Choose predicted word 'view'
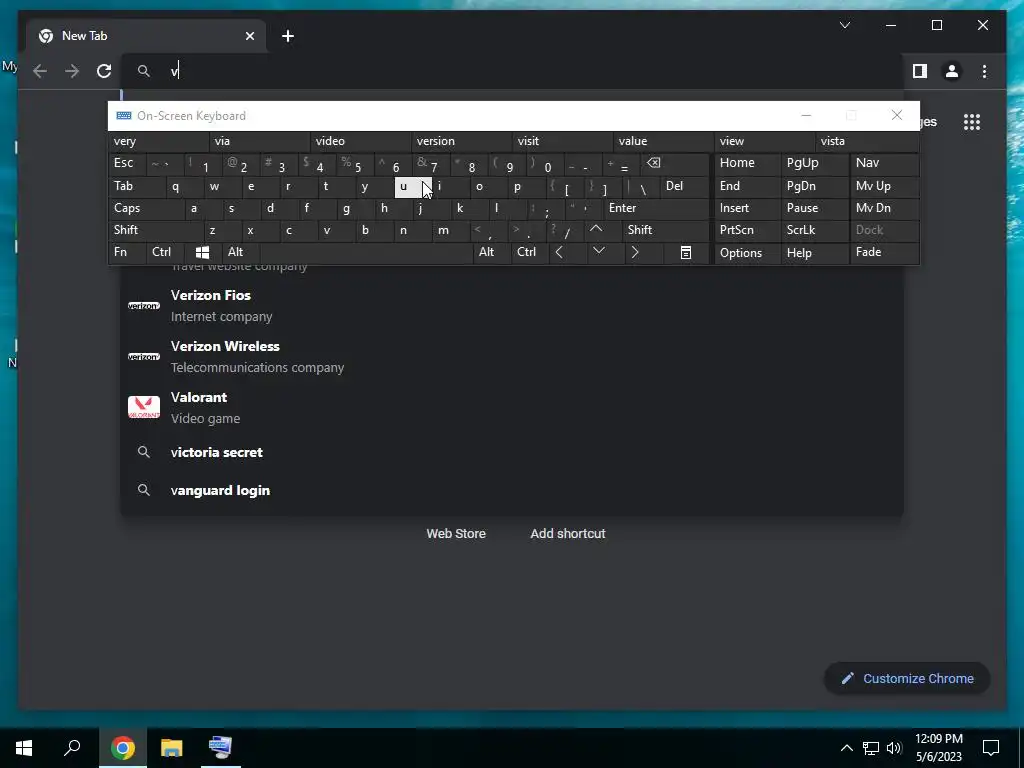Screen dimensions: 1024x768 click(765, 141)
